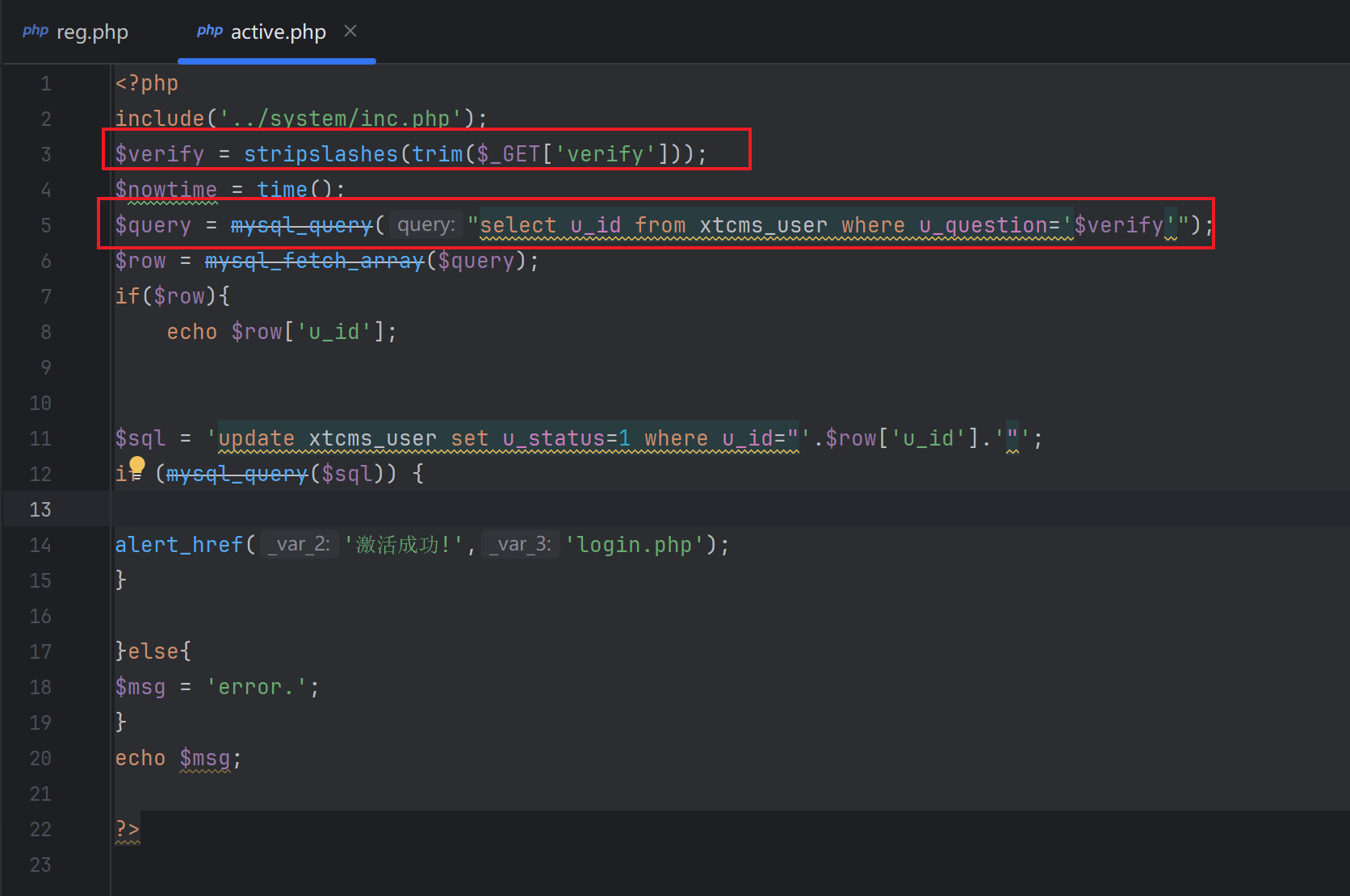
Task: Click the 'login.php' string literal
Action: [x=635, y=545]
